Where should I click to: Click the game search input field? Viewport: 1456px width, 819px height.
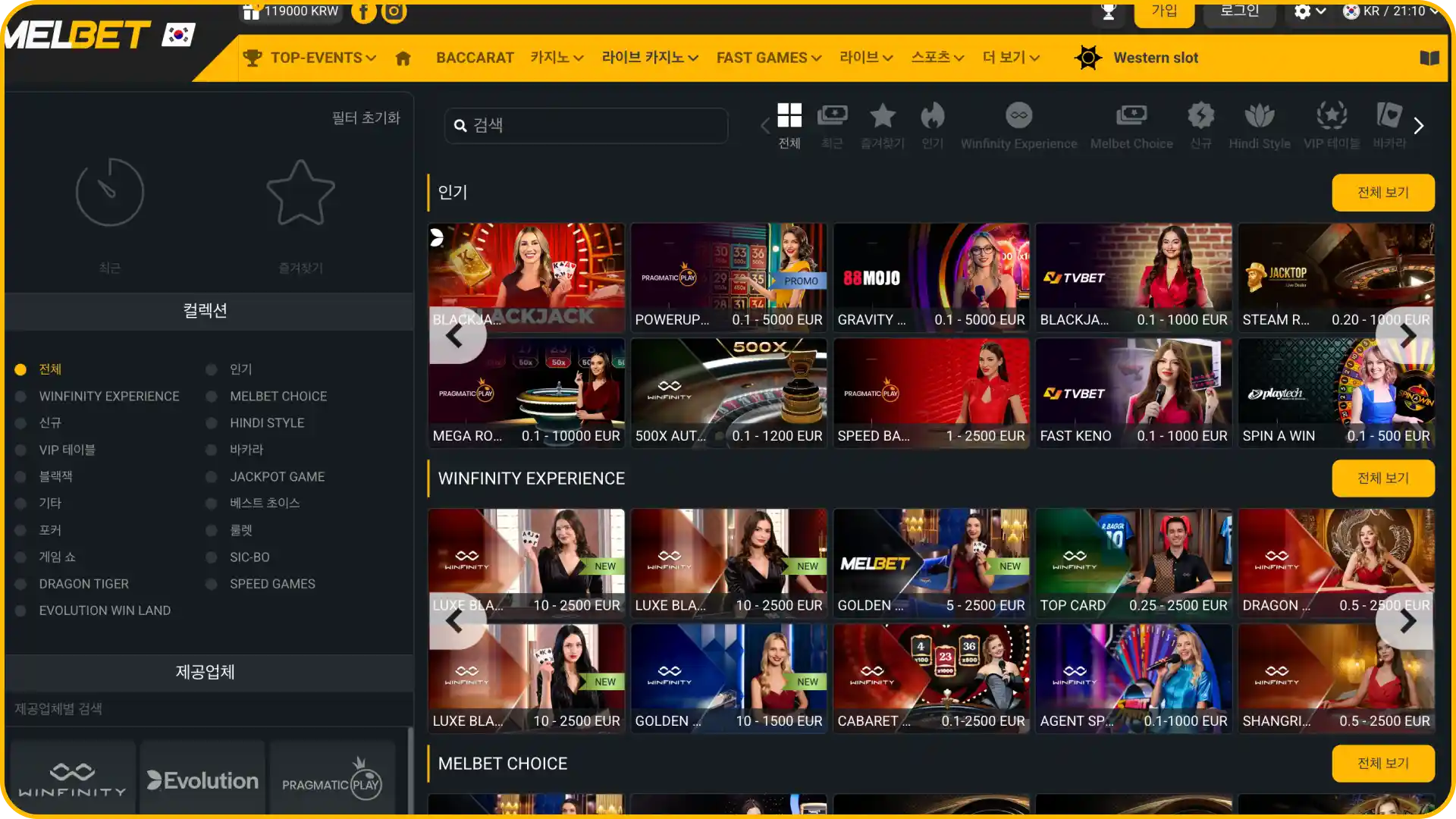coord(586,126)
